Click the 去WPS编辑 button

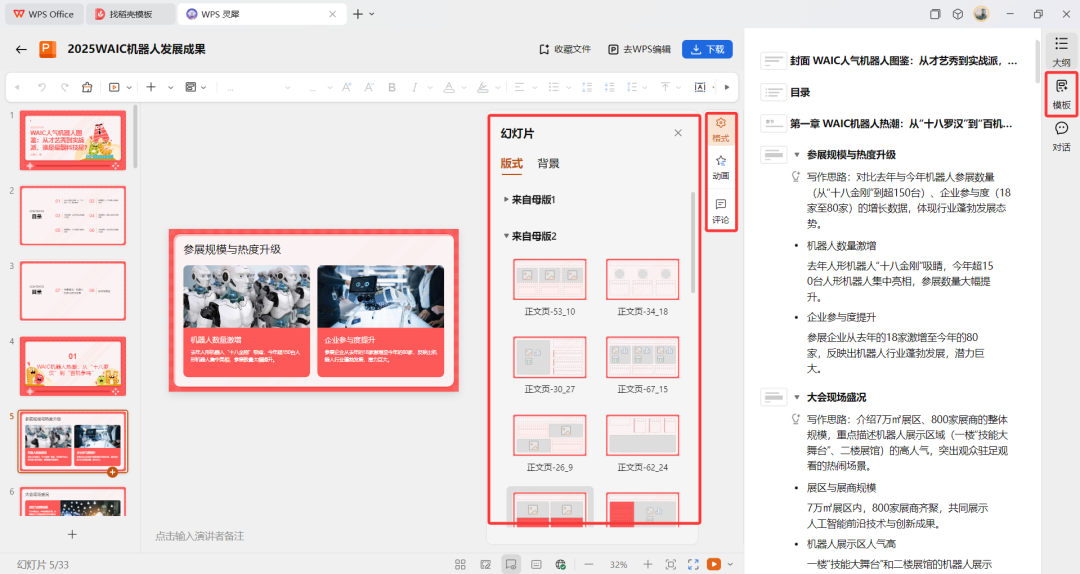(x=640, y=49)
